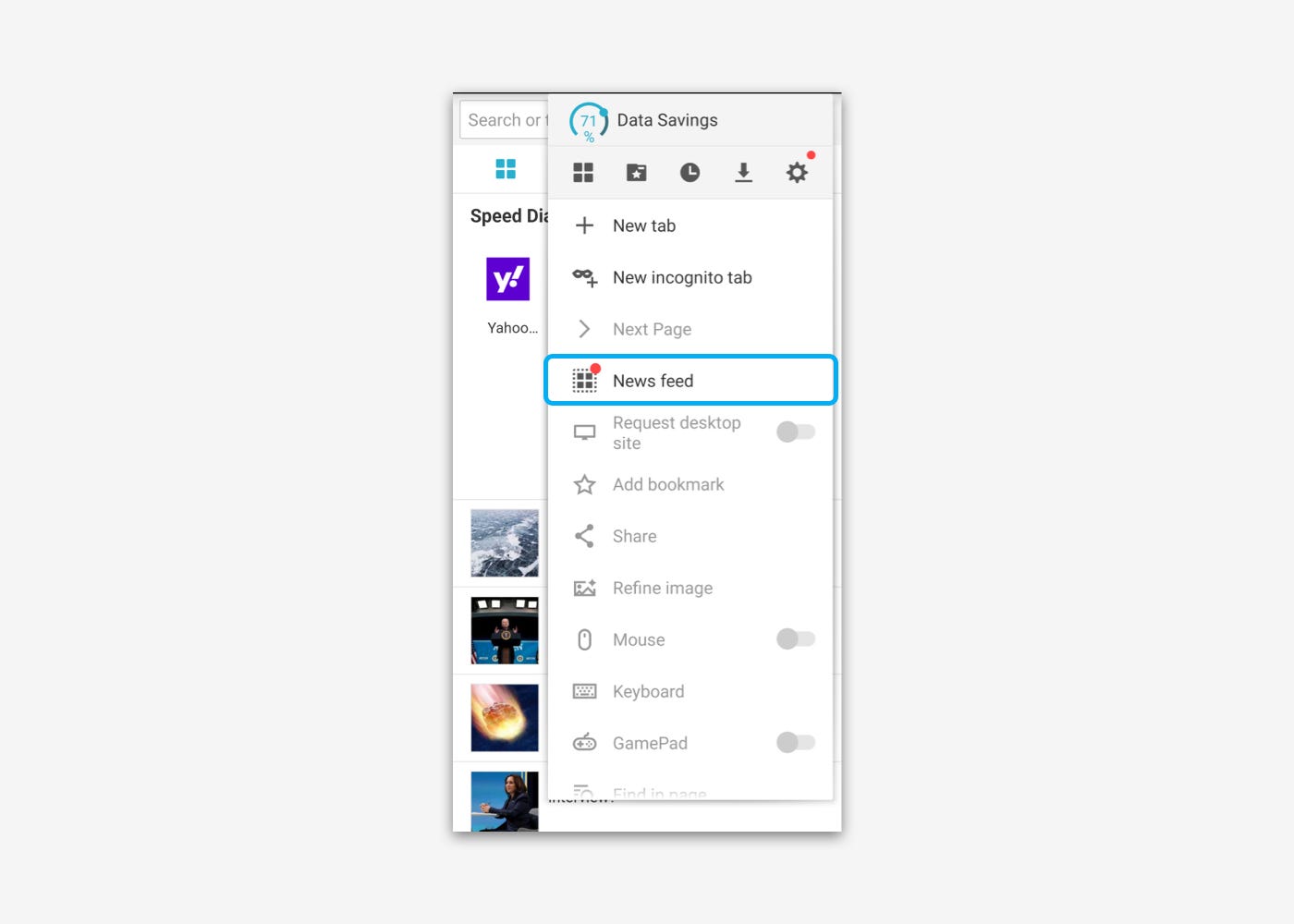Click the desktop monitor icon
Viewport: 1294px width, 924px height.
click(584, 432)
